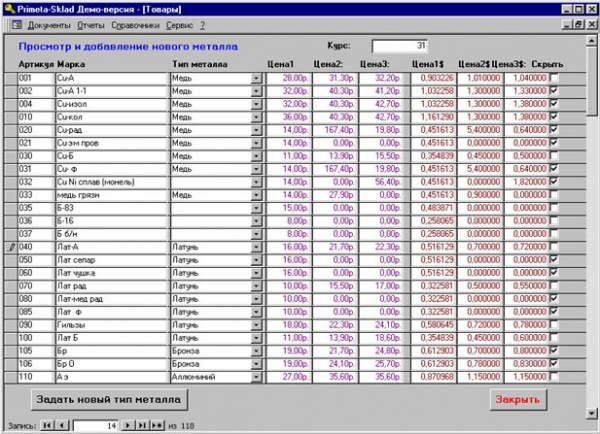Viewport: 600px width, 434px height.
Task: Uncheck Скрыть checkbox for article 020 Cu-рад
Action: click(554, 130)
